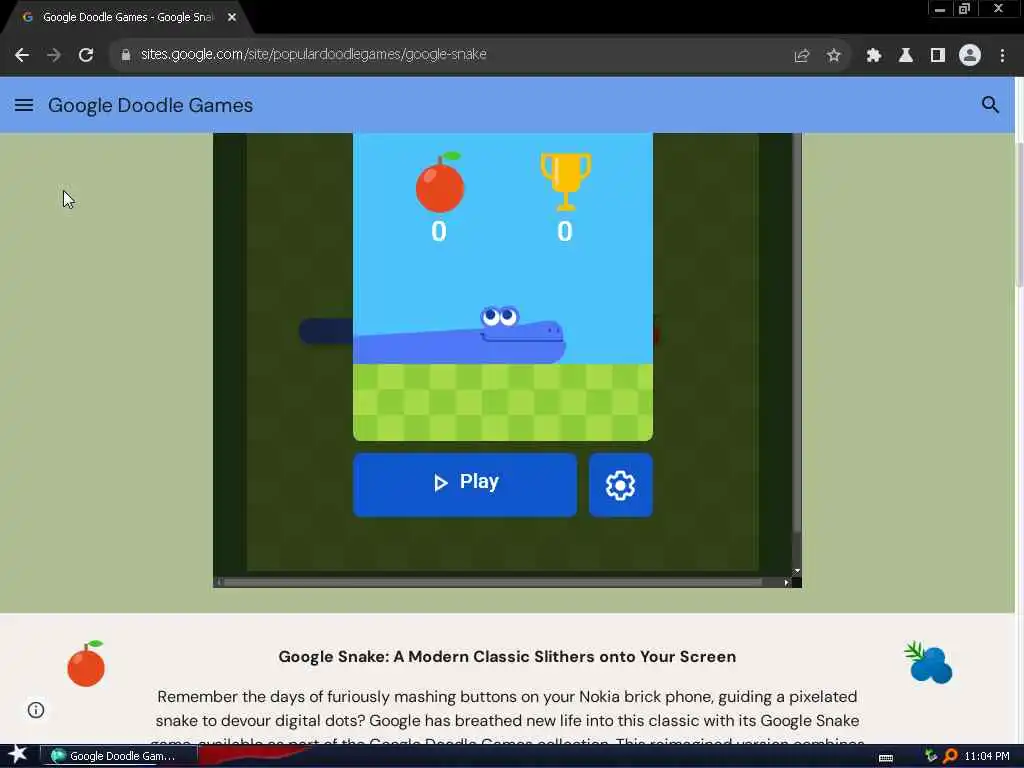Click the Google Doodle Games site title

[x=150, y=105]
